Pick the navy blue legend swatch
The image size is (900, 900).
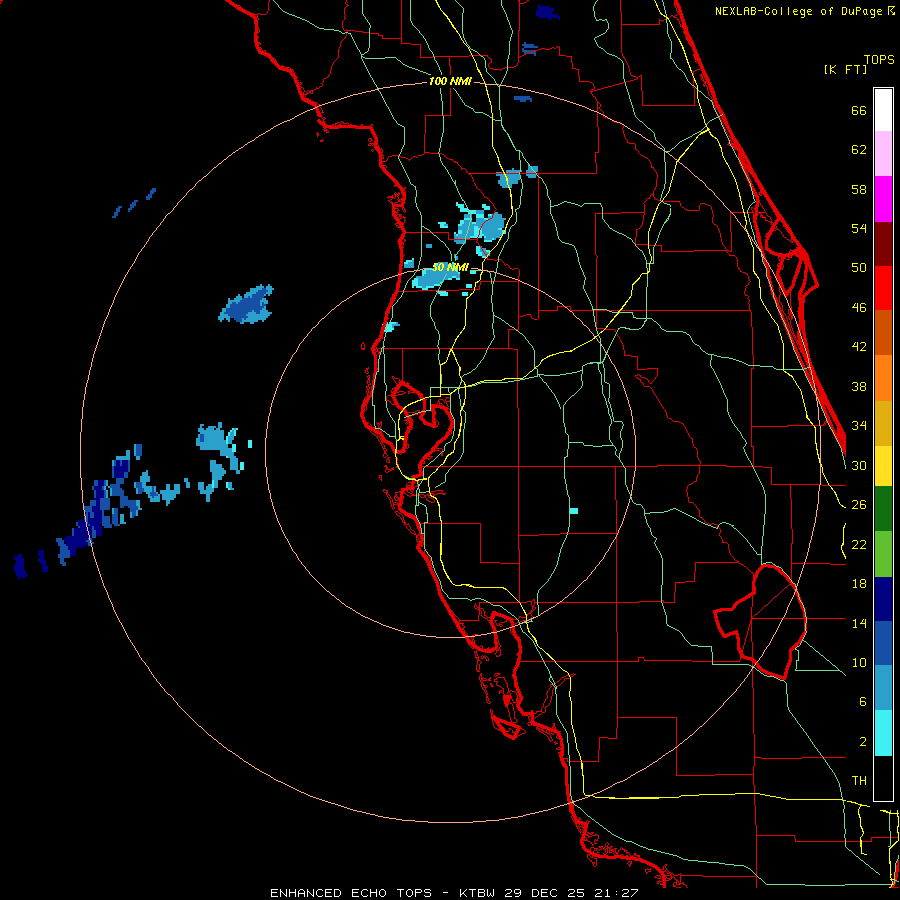click(883, 599)
